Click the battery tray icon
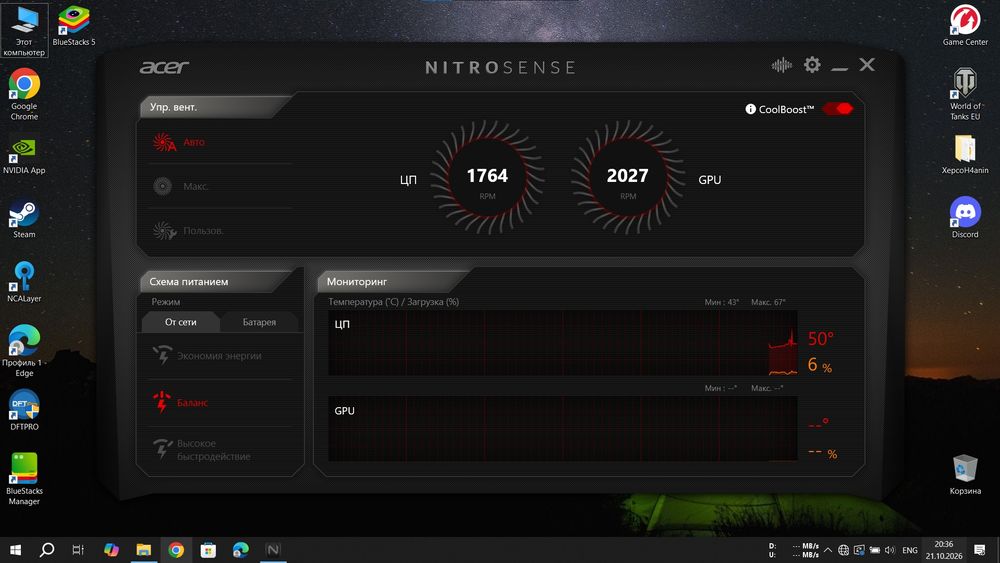Image resolution: width=1000 pixels, height=563 pixels. (x=875, y=550)
